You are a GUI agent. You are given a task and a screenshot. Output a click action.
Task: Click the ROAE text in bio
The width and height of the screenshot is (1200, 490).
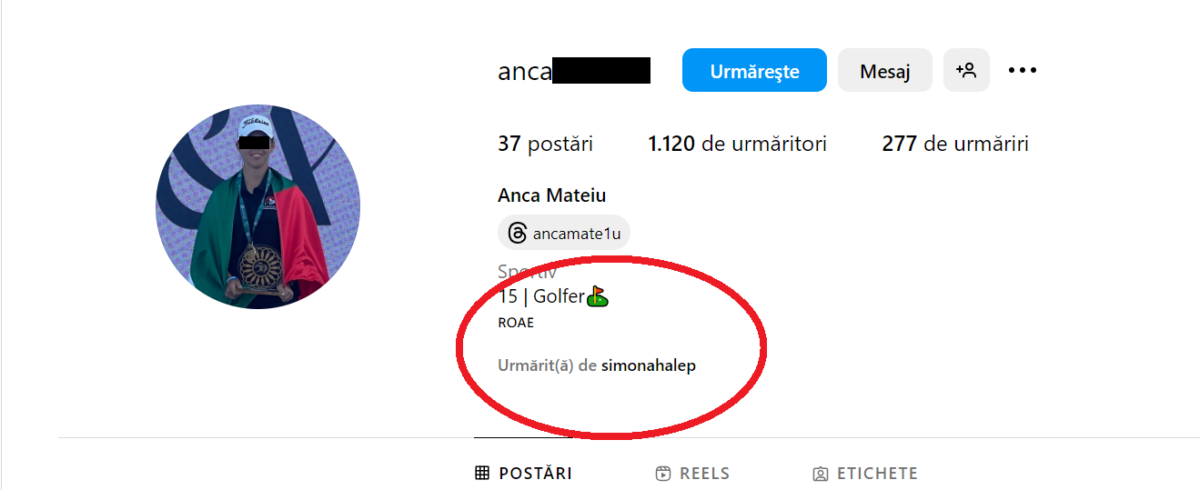[x=516, y=323]
